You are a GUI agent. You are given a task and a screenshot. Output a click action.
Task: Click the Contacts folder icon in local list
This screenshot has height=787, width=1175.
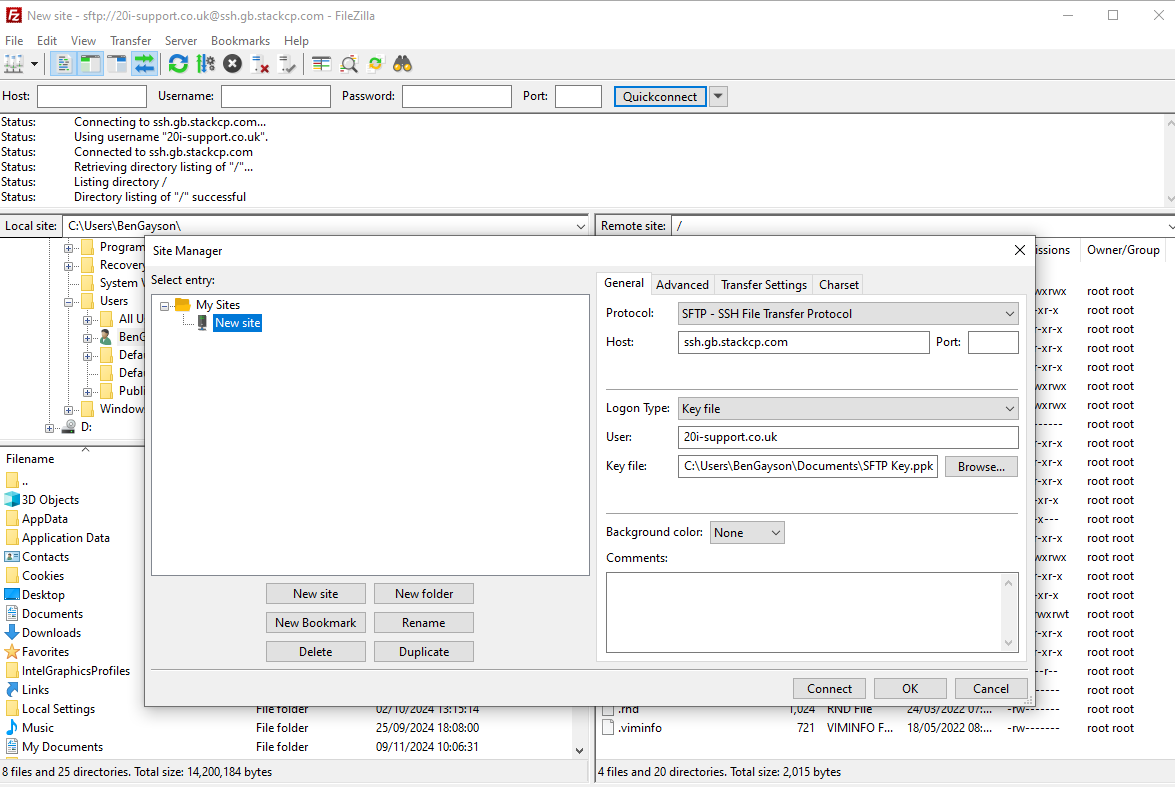[x=12, y=557]
